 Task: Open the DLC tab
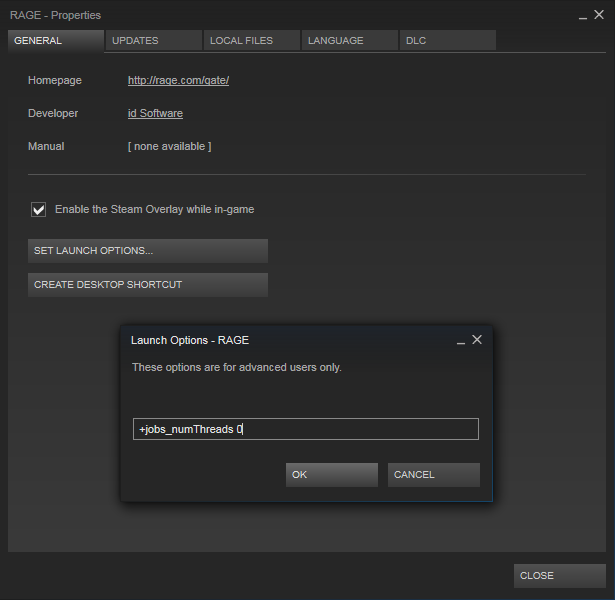point(448,40)
